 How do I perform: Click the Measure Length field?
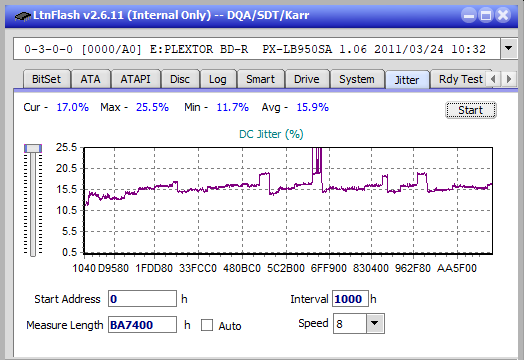[142, 325]
